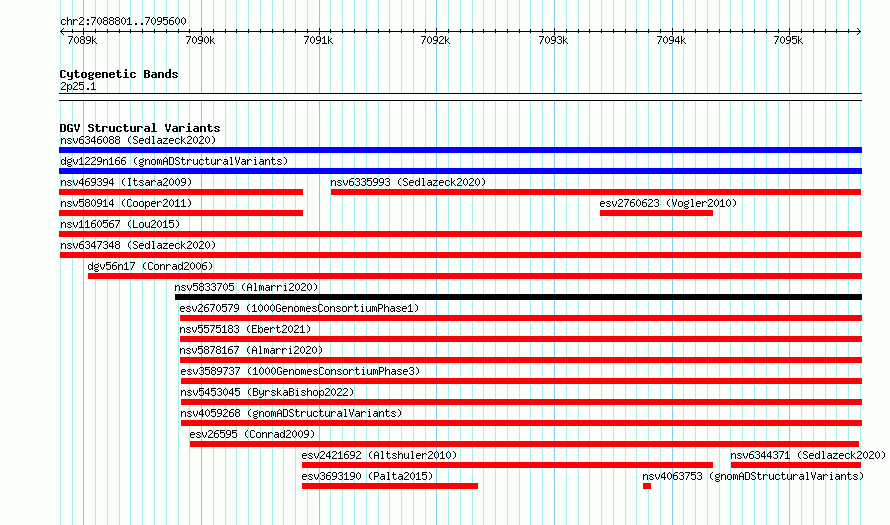Viewport: 890px width, 525px height.
Task: Click the 7092k ruler tick label
Action: [435, 40]
